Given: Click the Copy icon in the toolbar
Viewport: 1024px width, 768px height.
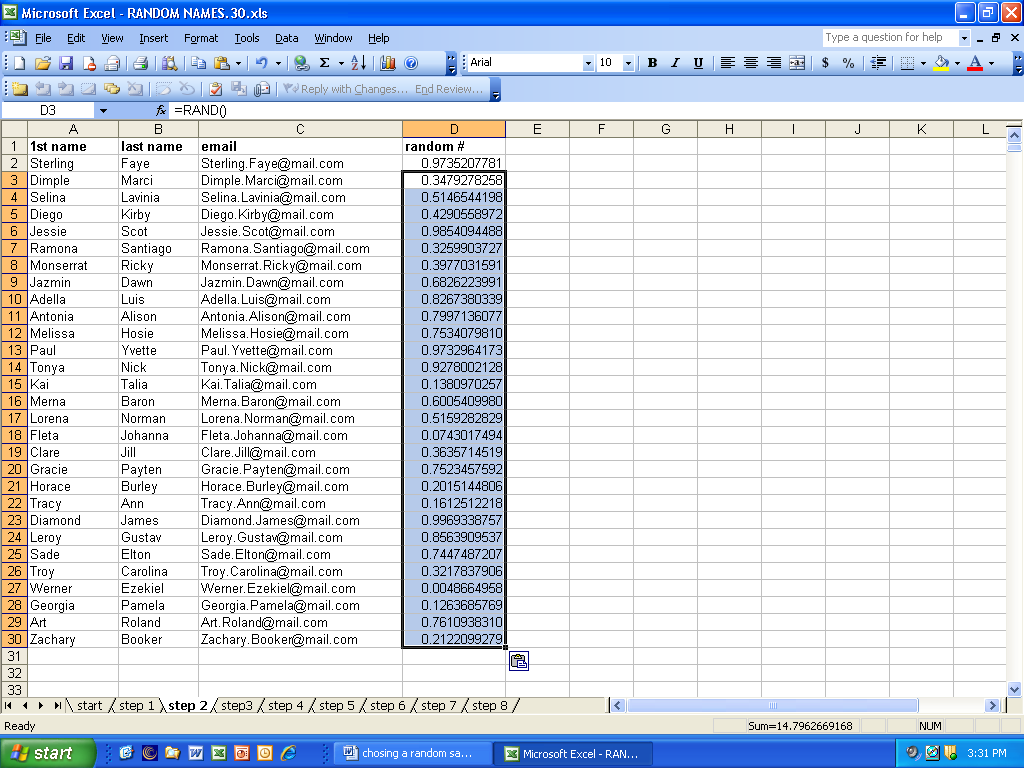Looking at the screenshot, I should click(x=199, y=63).
